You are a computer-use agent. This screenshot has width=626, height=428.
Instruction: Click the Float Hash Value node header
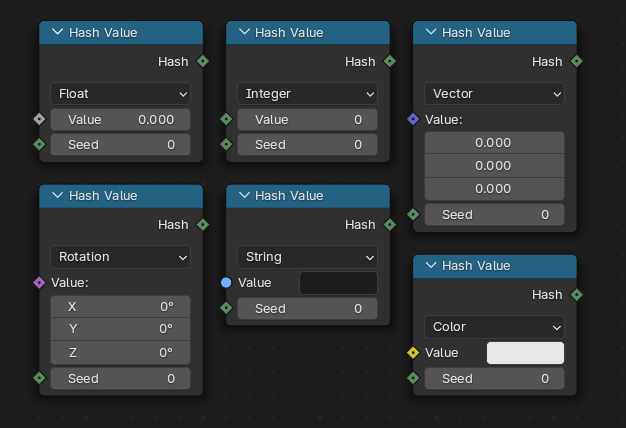[121, 32]
